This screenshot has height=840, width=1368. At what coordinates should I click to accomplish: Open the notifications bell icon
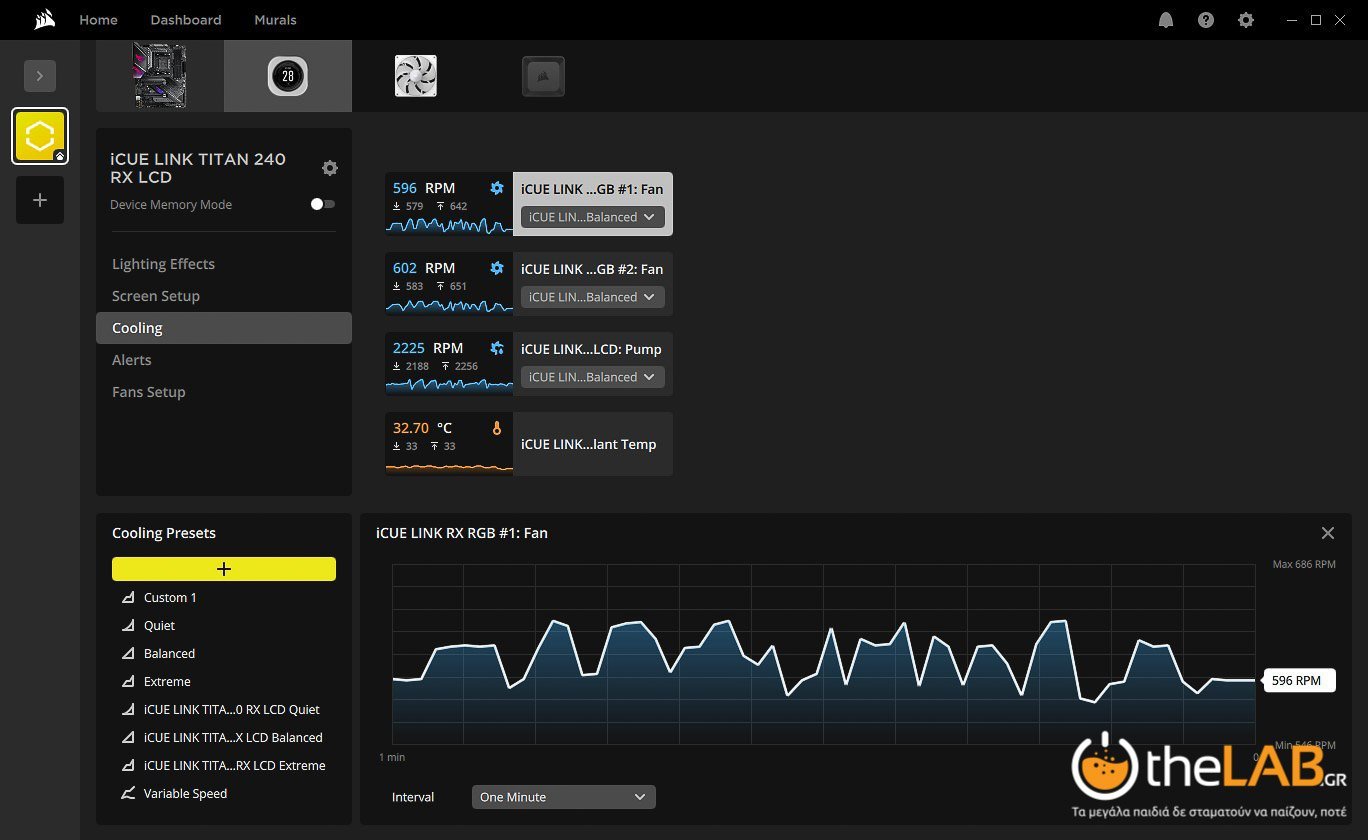coord(1166,20)
